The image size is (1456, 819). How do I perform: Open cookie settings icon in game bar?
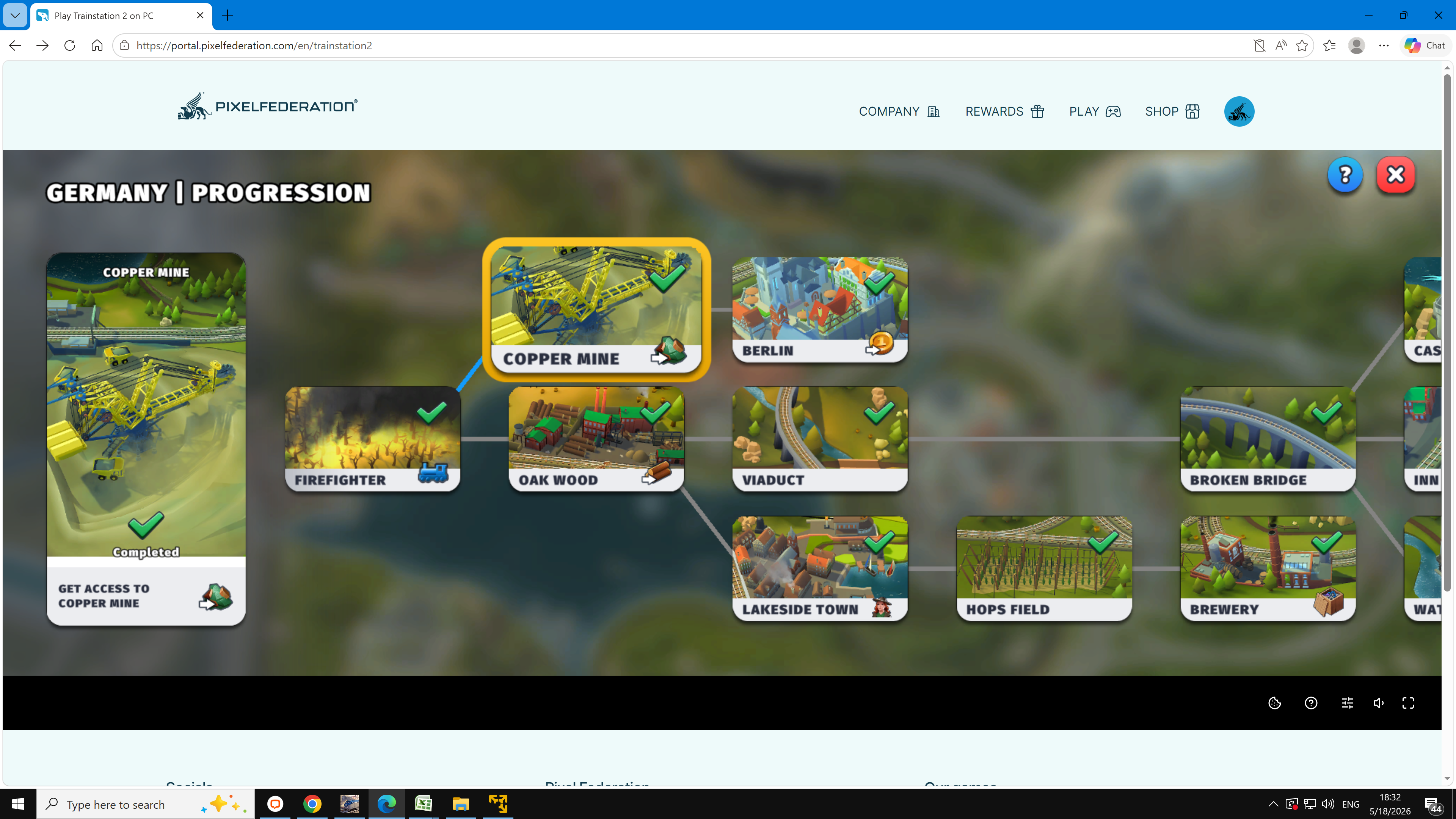click(1274, 703)
